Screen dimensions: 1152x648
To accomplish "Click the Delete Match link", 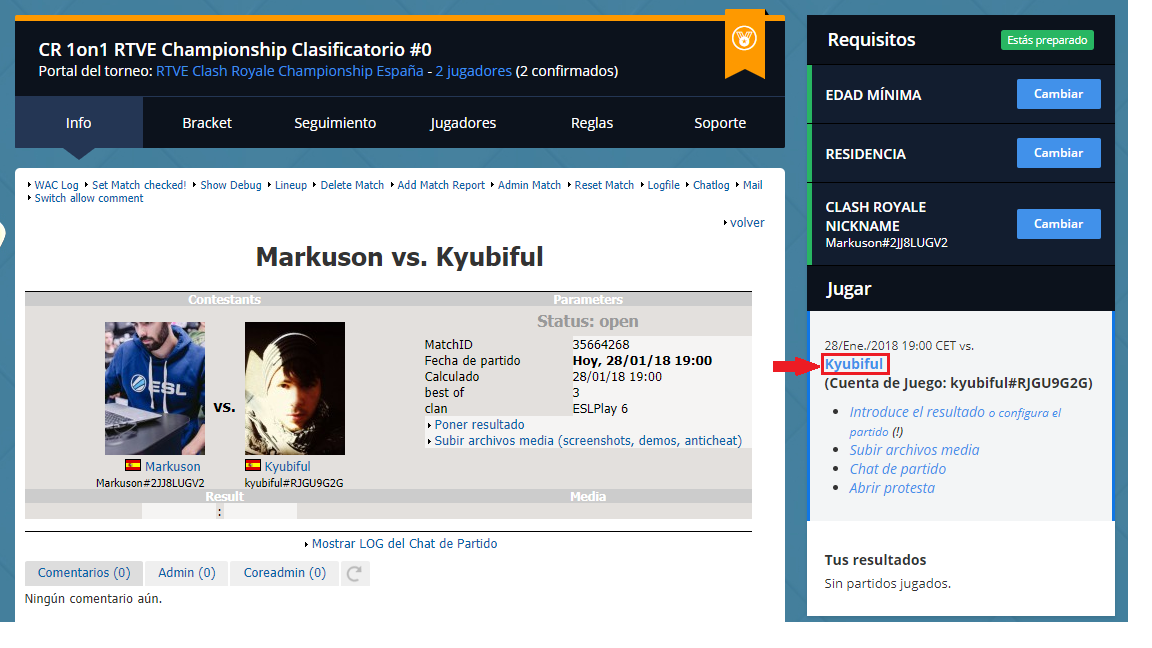I will point(352,185).
